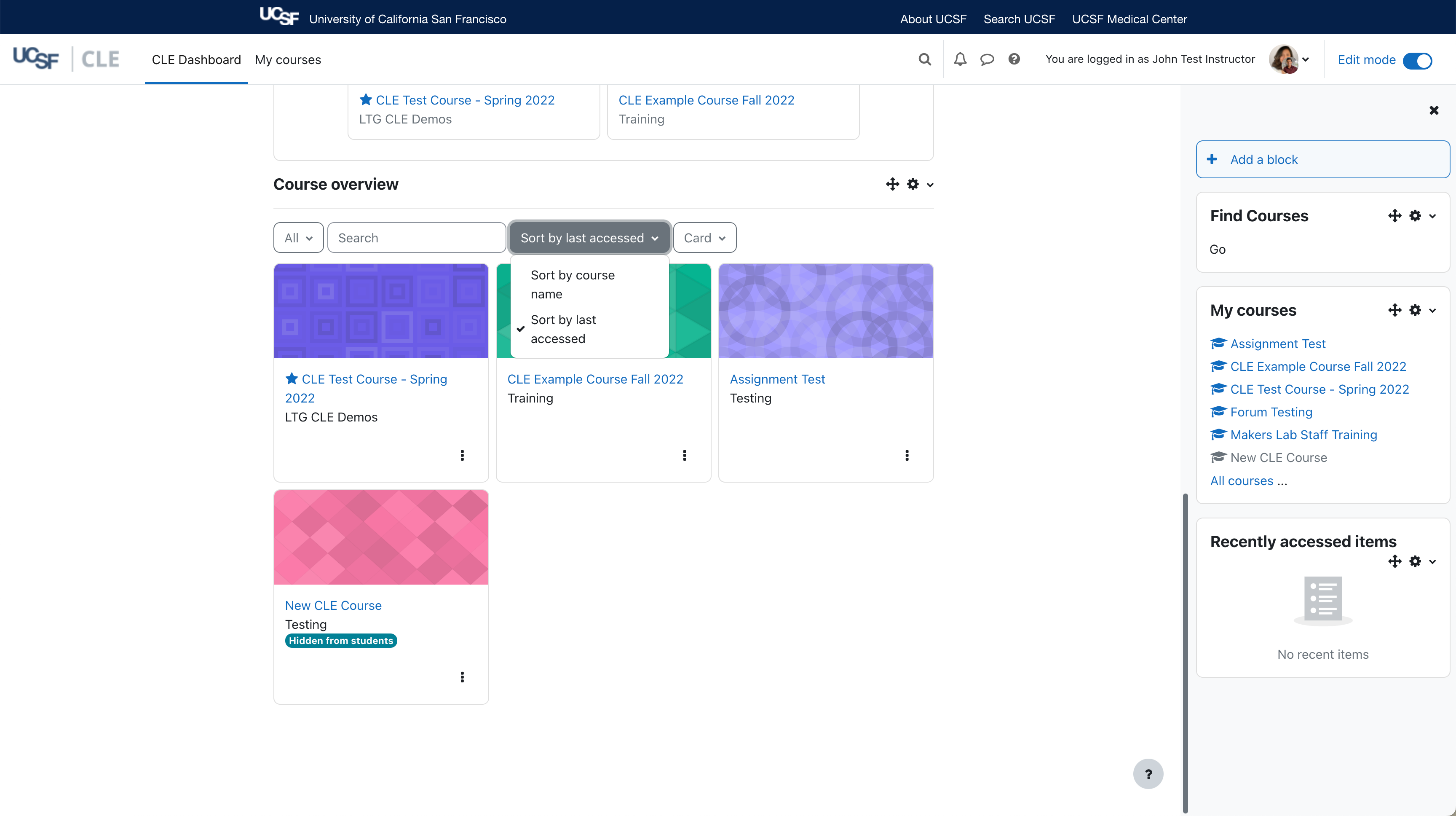Switch to My courses tab
The width and height of the screenshot is (1456, 816).
pyautogui.click(x=288, y=59)
